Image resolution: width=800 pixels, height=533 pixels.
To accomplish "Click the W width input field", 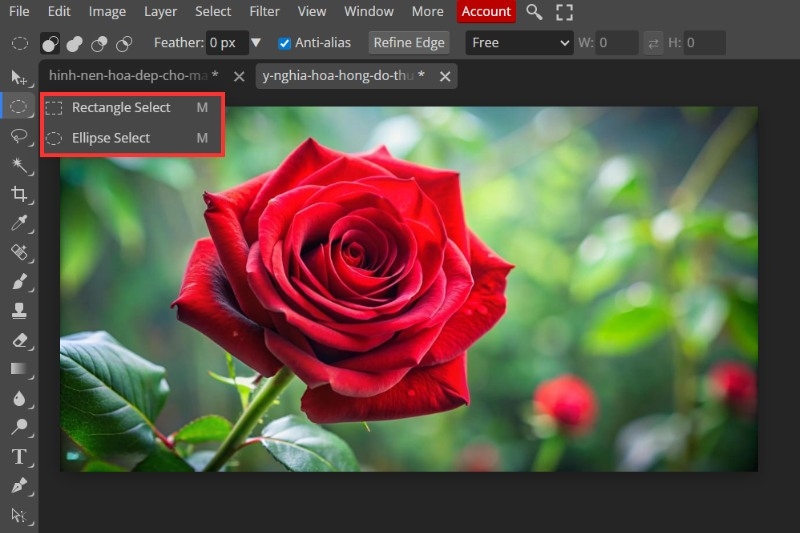I will (616, 43).
